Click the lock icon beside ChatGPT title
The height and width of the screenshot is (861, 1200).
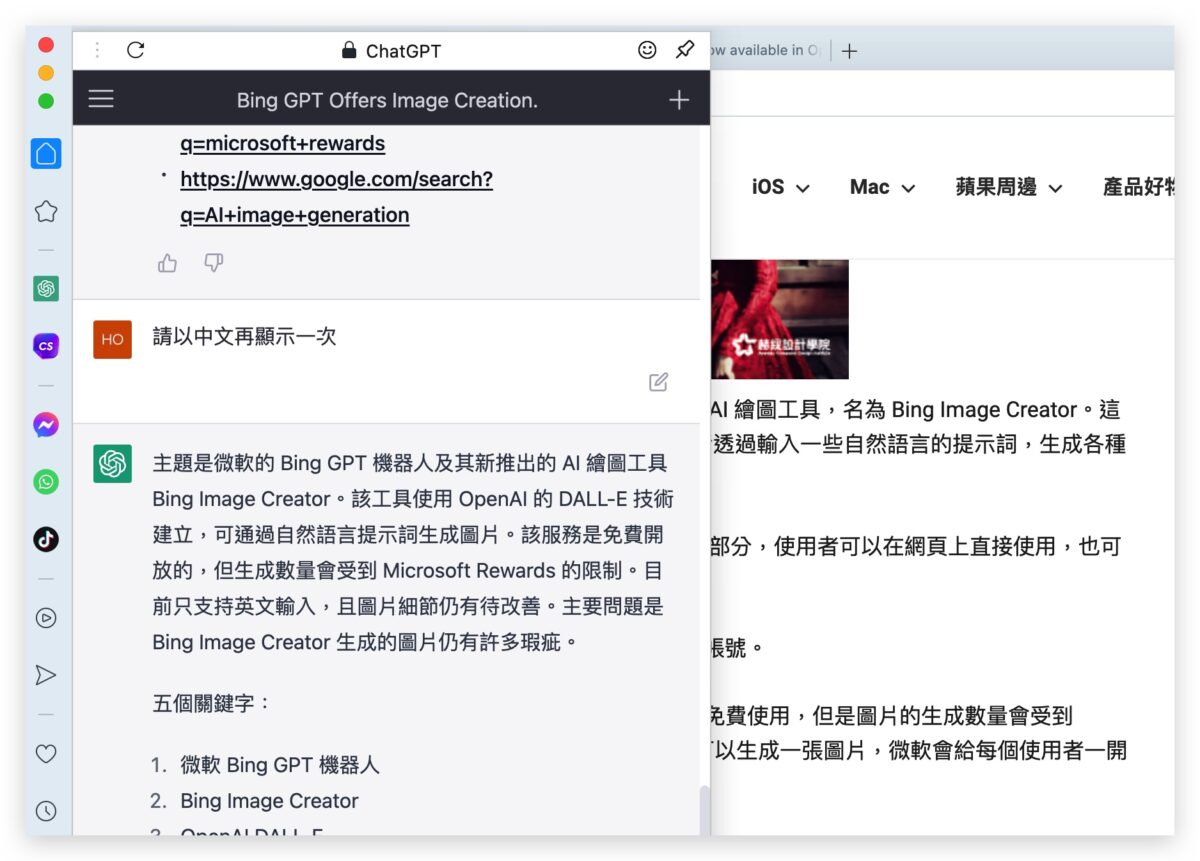[349, 50]
